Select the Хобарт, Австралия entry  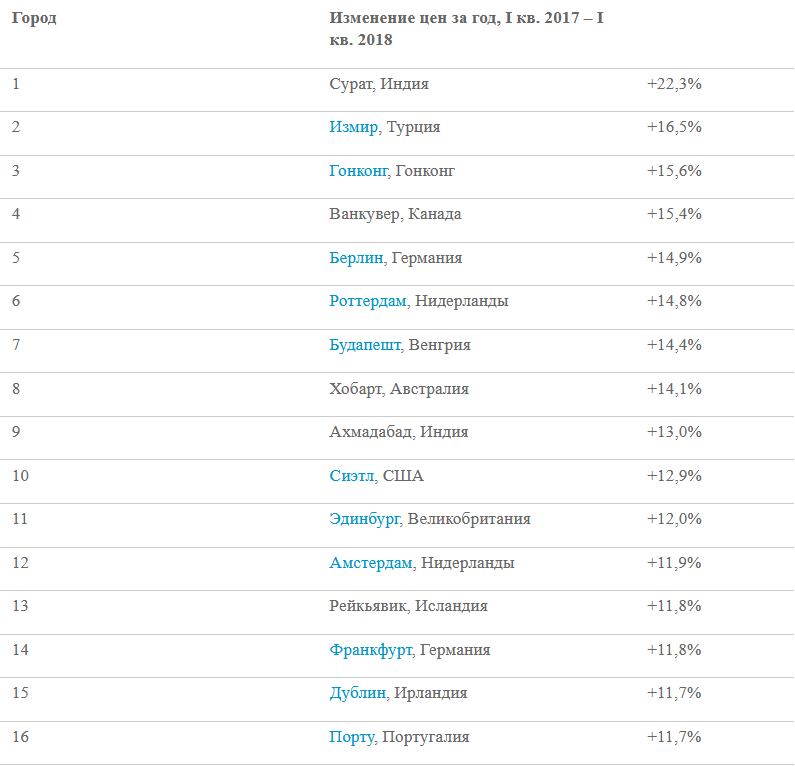pos(399,389)
